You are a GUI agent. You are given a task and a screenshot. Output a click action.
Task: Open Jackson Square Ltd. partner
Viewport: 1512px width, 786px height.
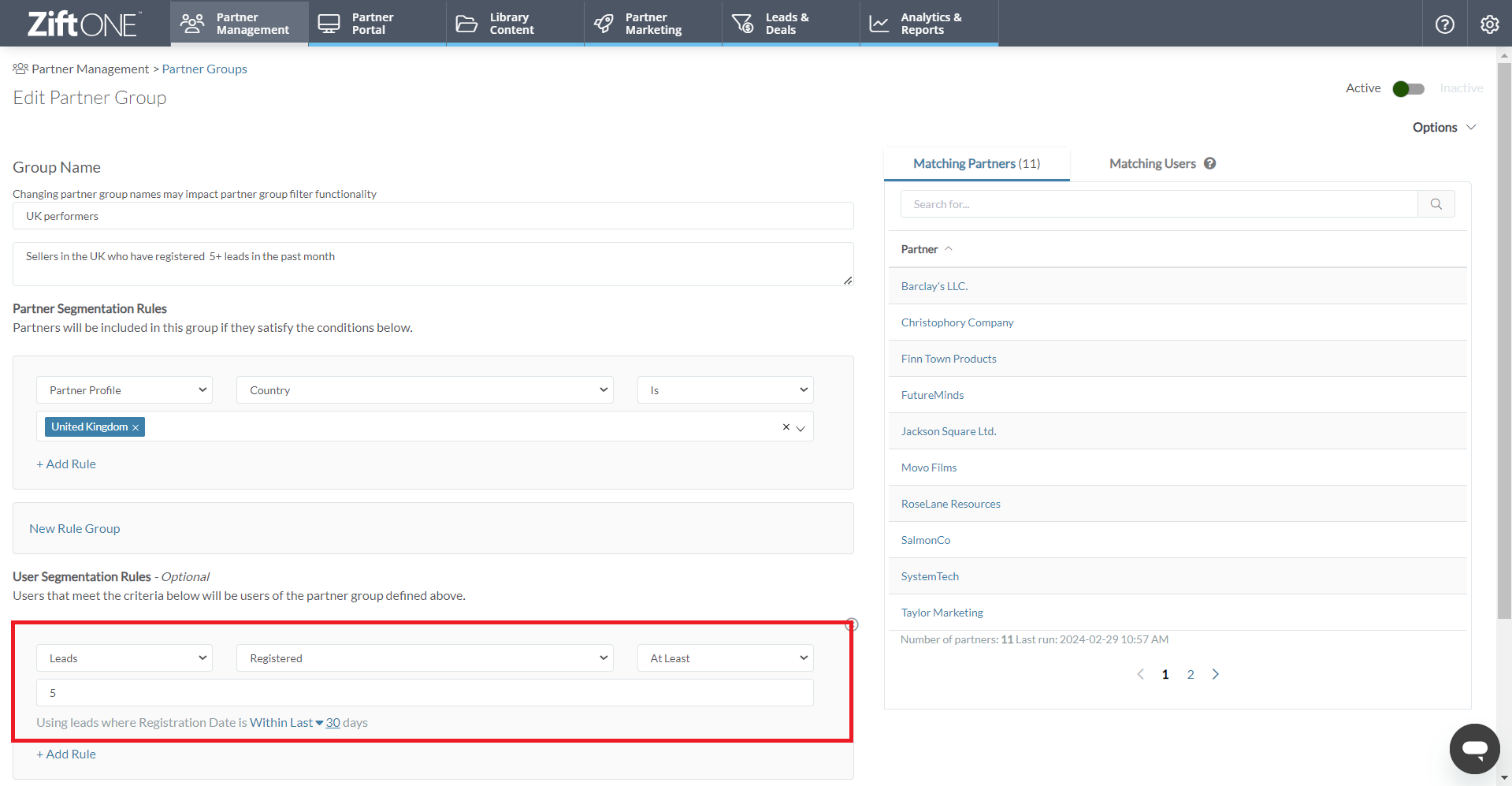949,431
